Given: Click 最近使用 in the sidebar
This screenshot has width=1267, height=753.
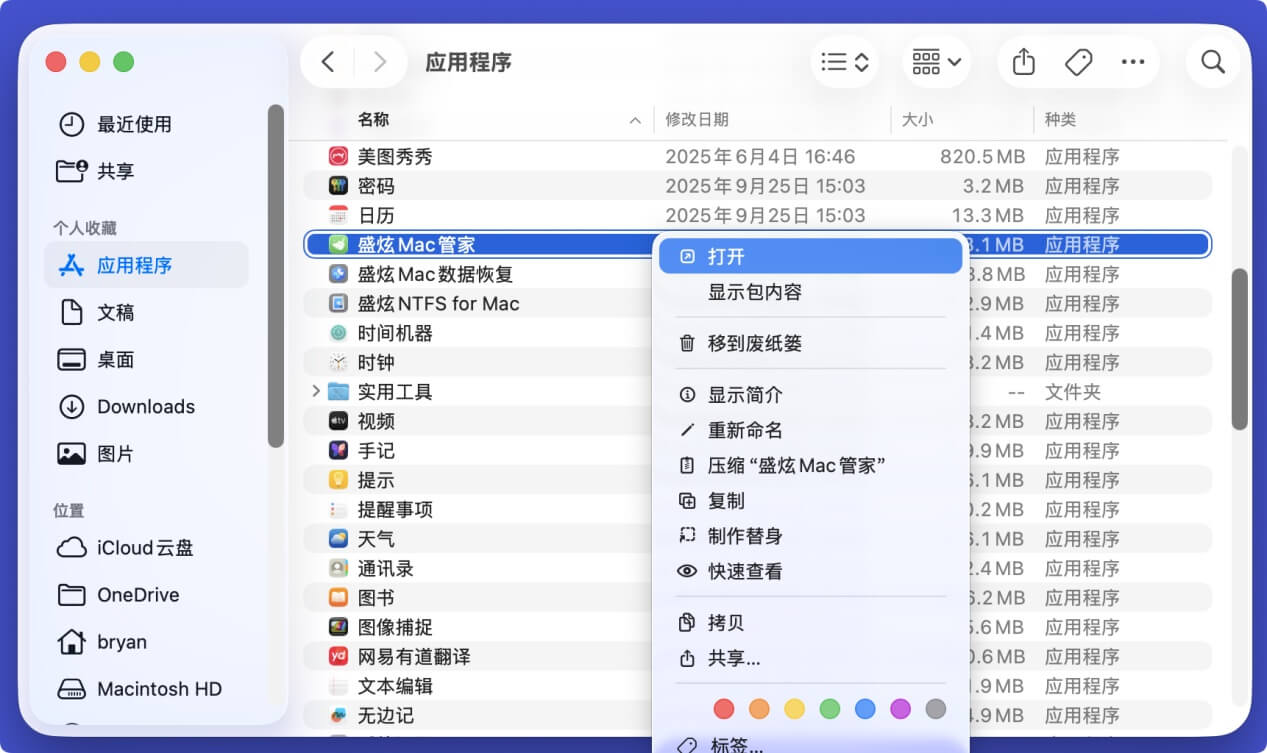Looking at the screenshot, I should coord(133,124).
